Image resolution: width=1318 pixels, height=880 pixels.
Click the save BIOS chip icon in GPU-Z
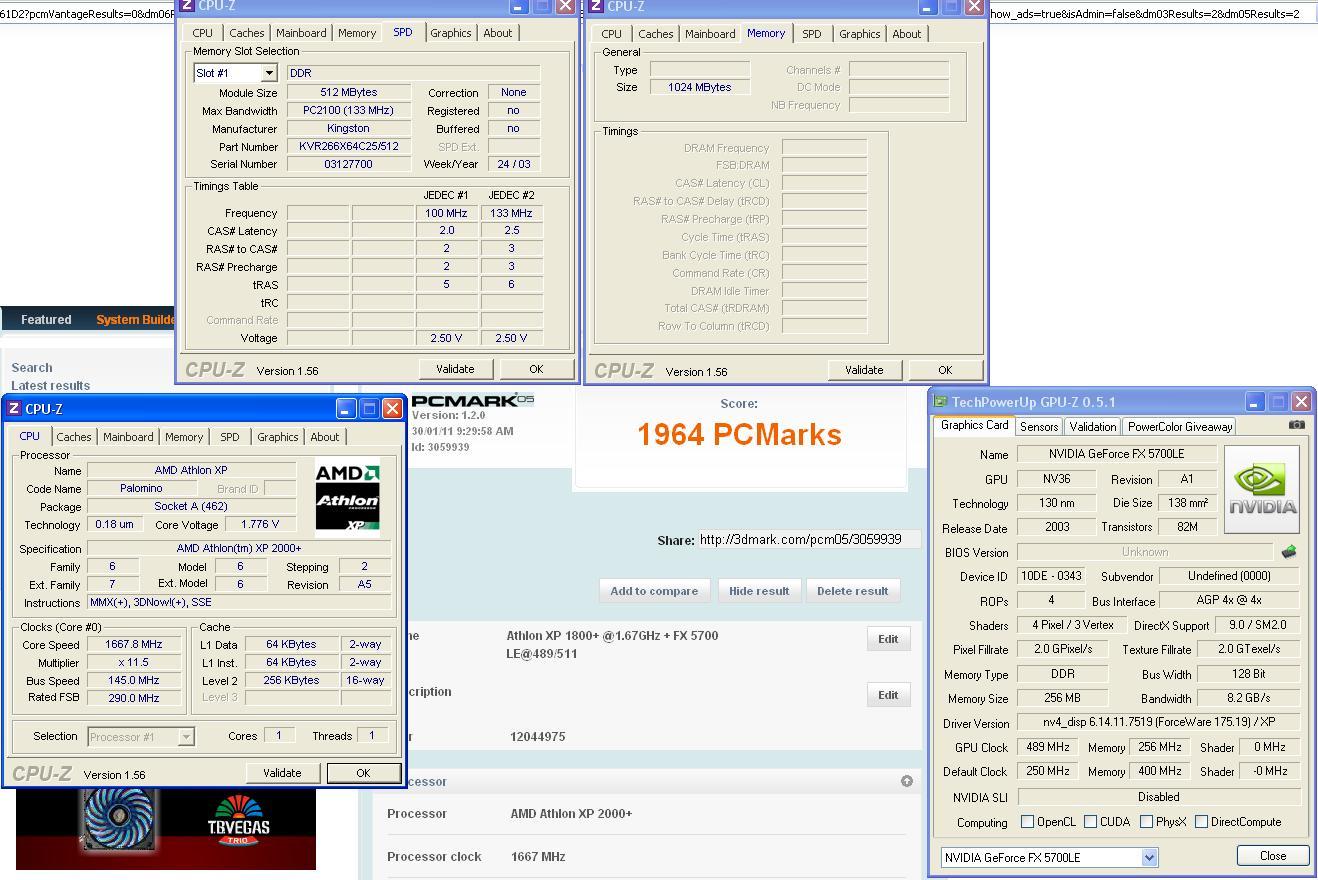1289,551
